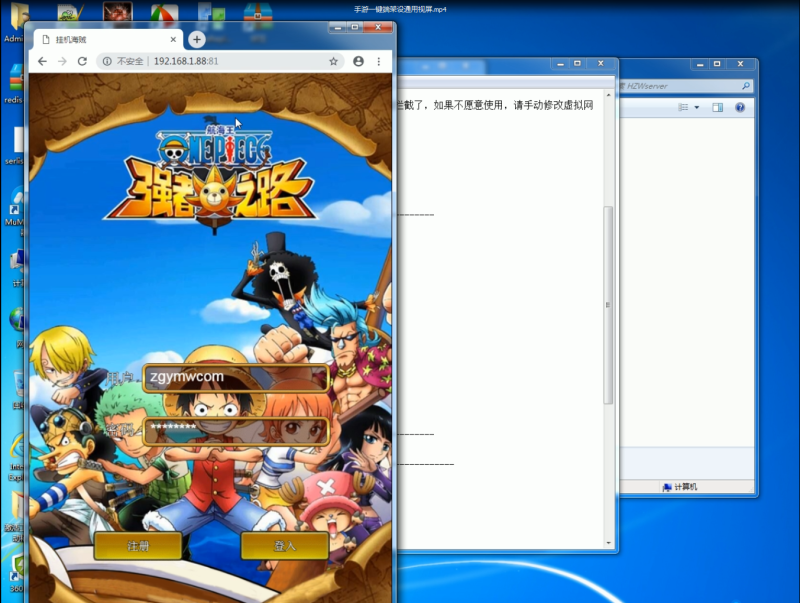
Task: Click the 注册 register button
Action: point(138,546)
